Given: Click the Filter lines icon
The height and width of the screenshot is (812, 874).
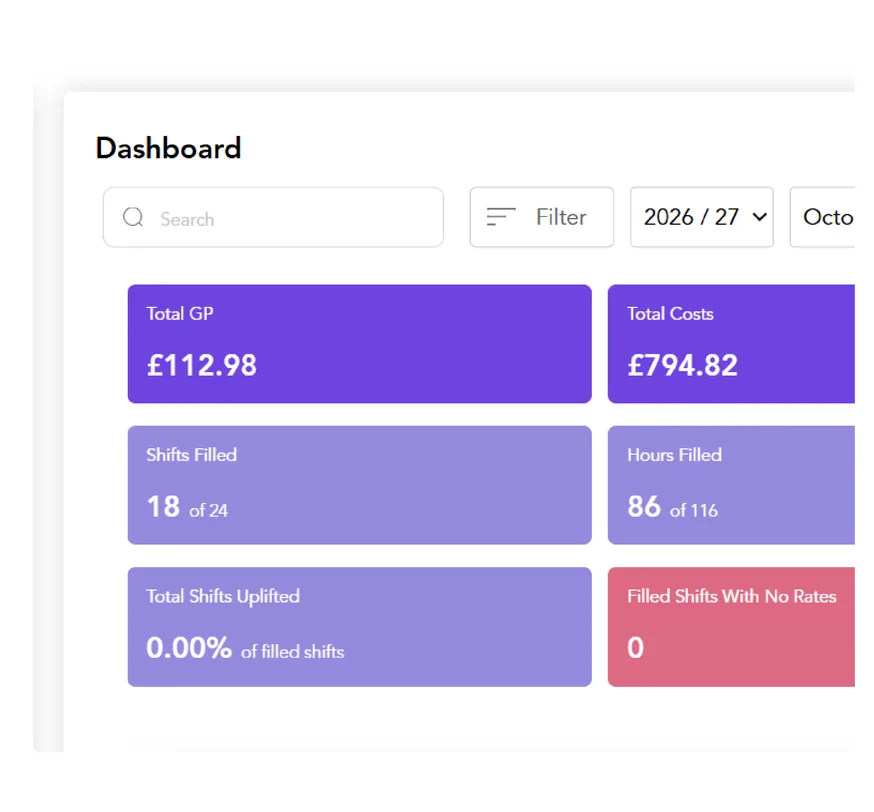Looking at the screenshot, I should 501,217.
